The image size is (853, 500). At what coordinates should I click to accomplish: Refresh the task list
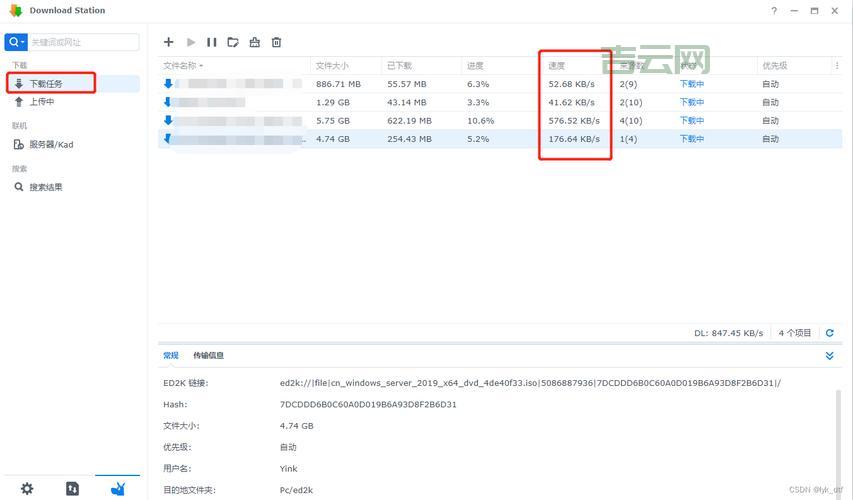(x=830, y=333)
